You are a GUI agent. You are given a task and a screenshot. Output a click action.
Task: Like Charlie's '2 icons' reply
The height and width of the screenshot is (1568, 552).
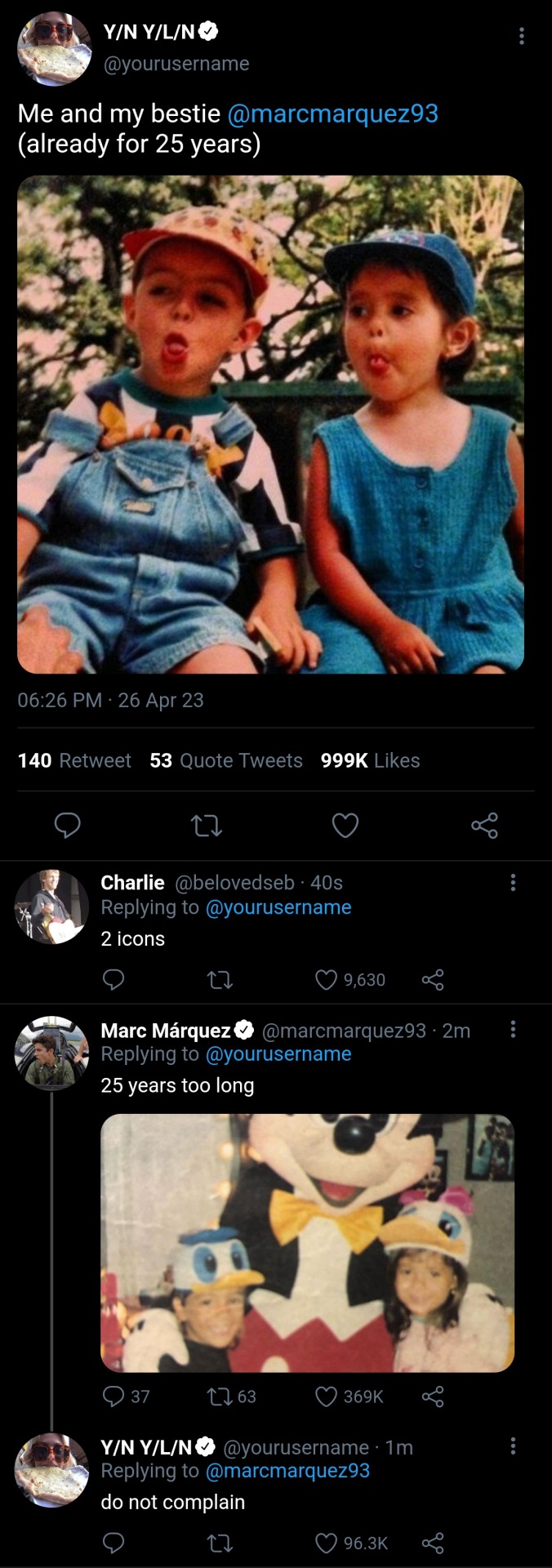(x=327, y=979)
